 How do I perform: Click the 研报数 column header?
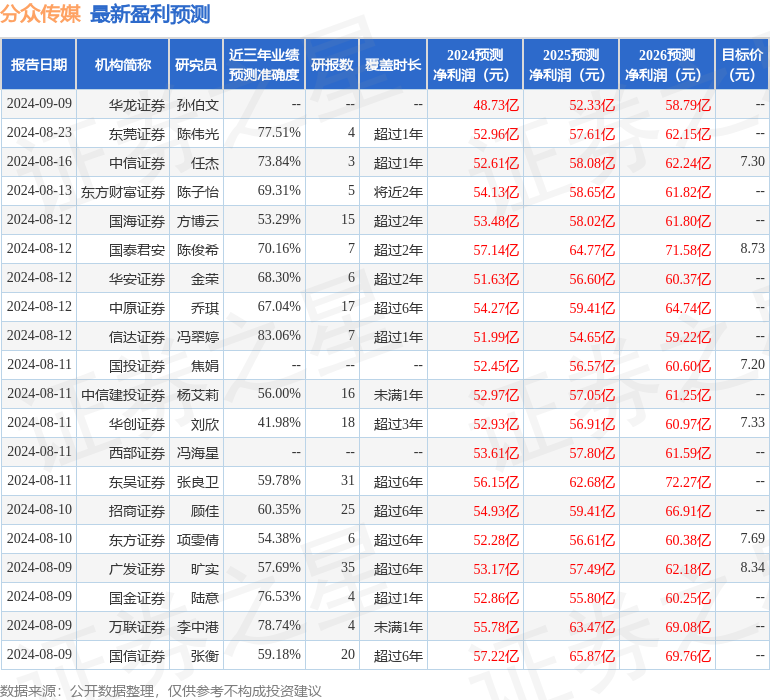332,65
